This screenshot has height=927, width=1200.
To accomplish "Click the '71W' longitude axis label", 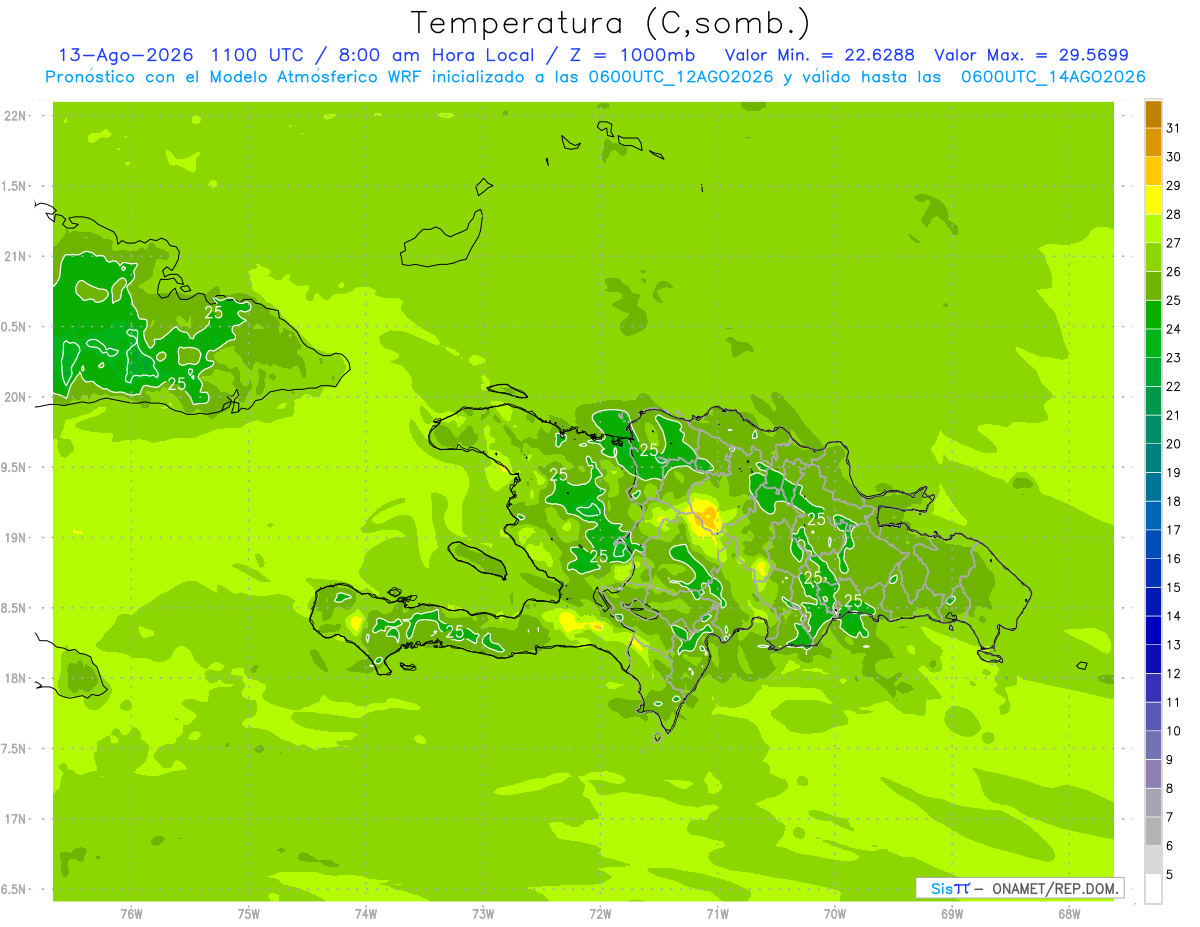I will (x=717, y=914).
